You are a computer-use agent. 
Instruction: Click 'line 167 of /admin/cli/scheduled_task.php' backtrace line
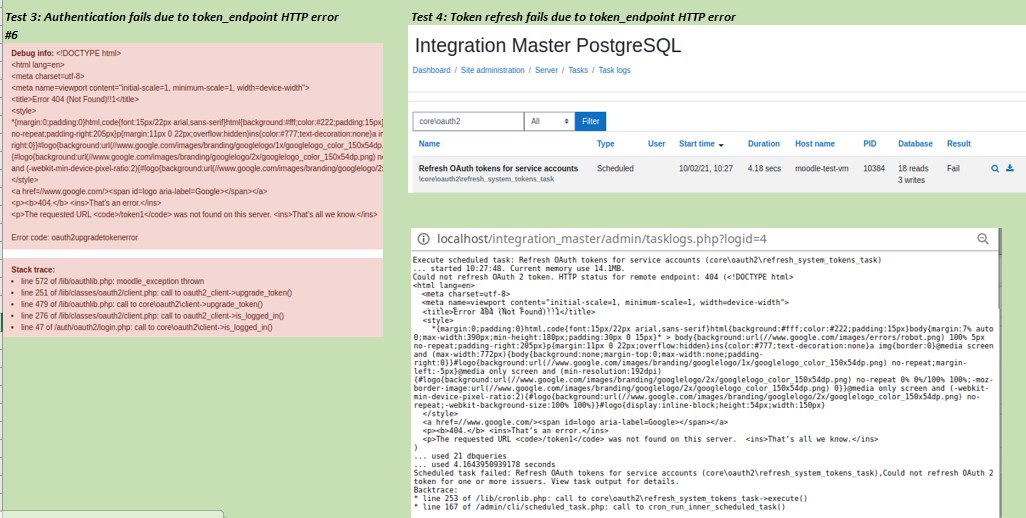(599, 507)
